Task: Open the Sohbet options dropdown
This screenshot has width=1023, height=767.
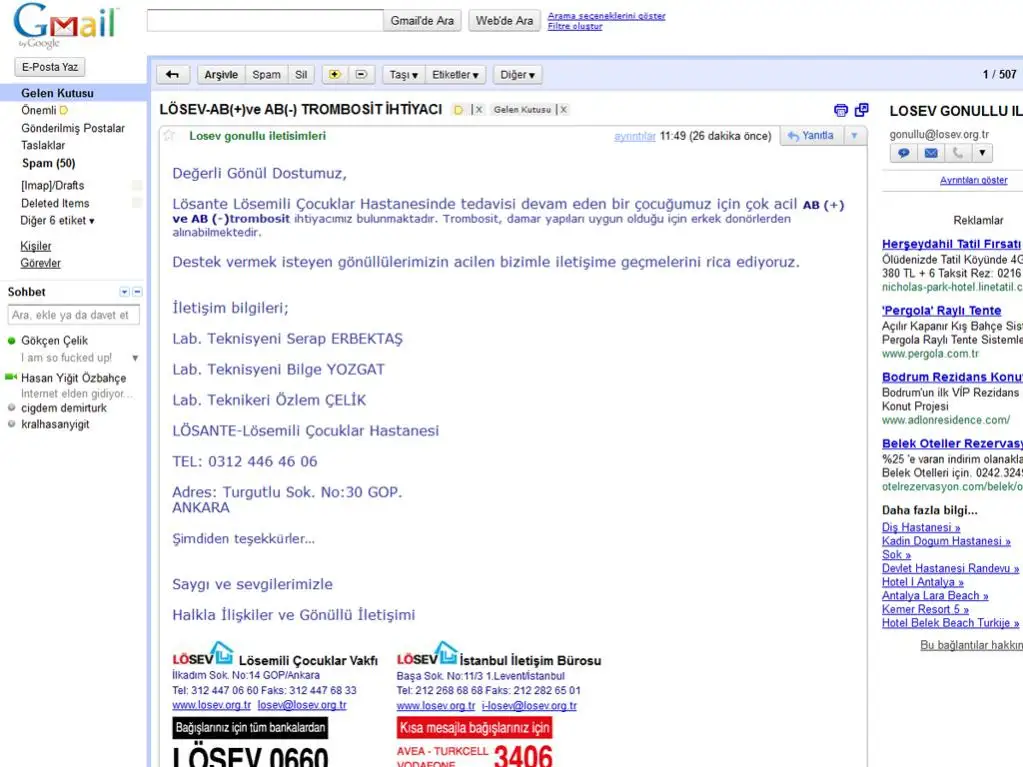Action: point(124,292)
